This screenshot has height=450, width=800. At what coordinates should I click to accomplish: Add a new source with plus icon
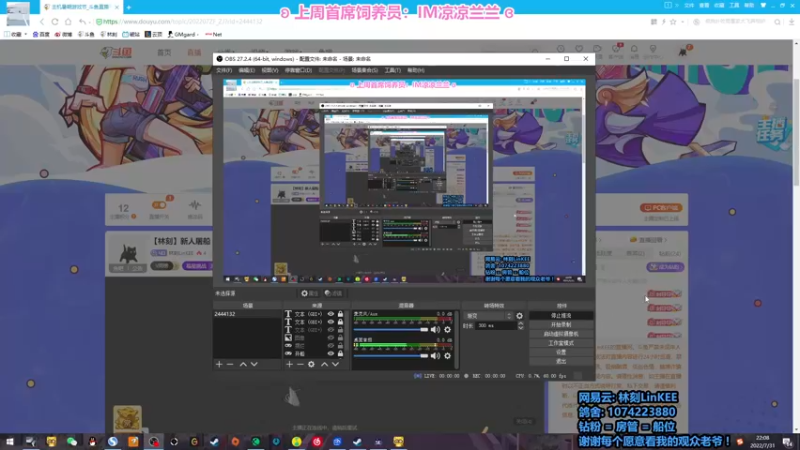[289, 364]
